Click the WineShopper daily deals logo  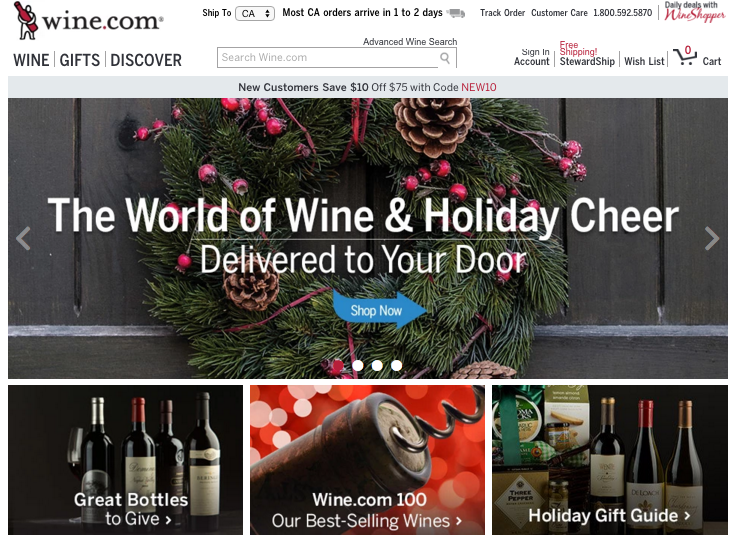tap(694, 12)
